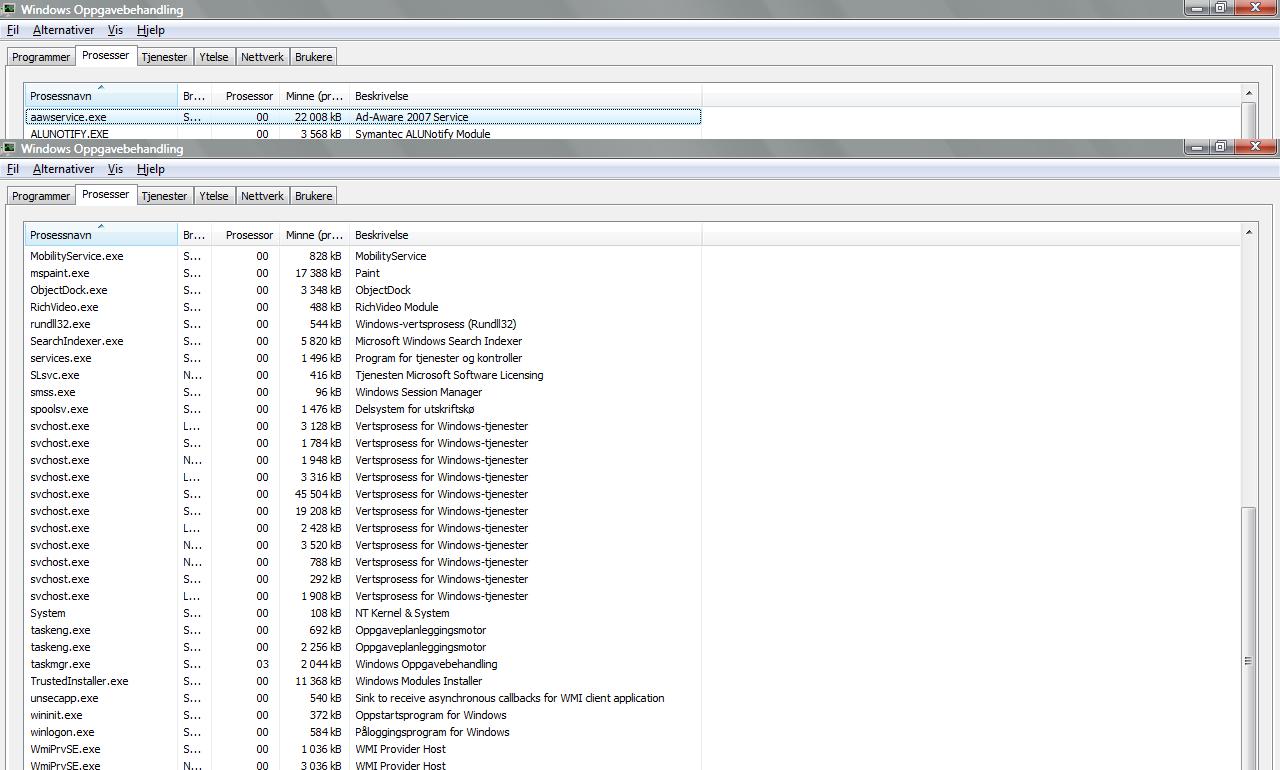Select the taskeng.exe row using 2 256 kB

point(363,647)
